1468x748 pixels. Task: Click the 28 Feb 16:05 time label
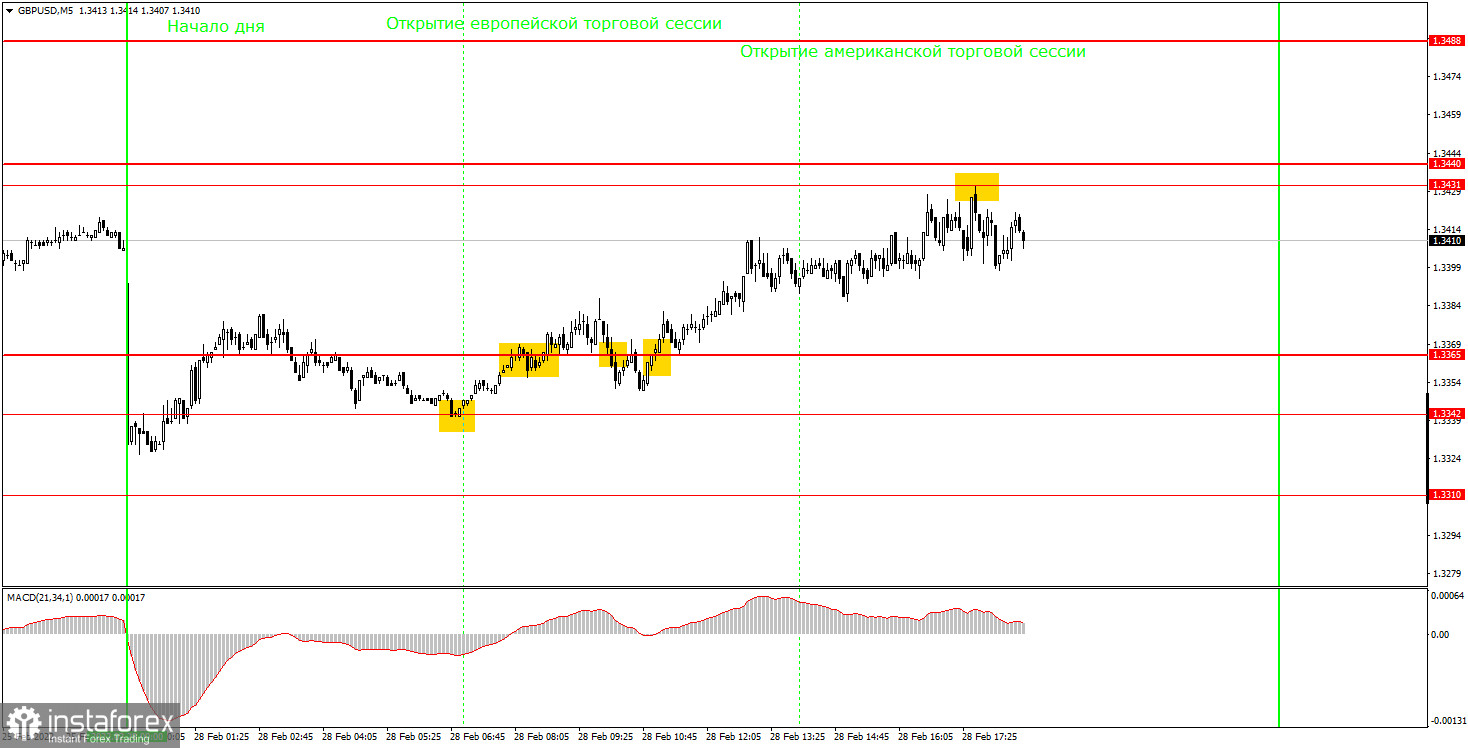click(926, 738)
